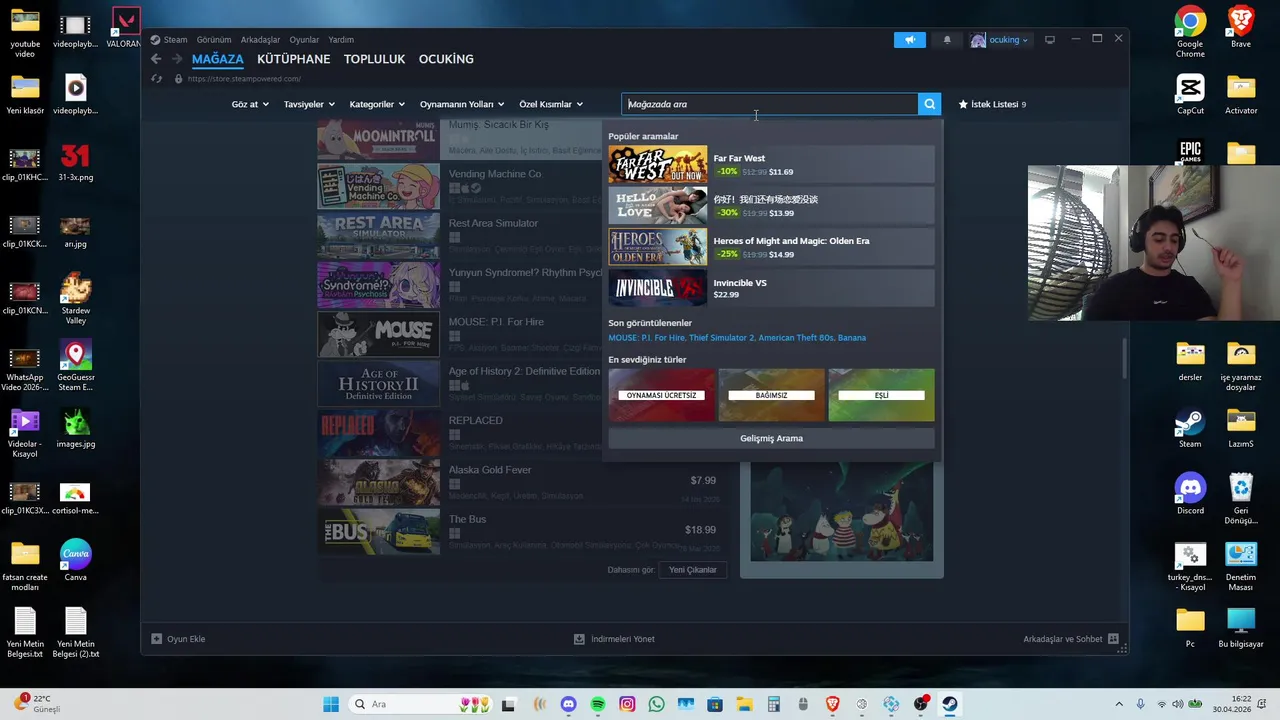Click Instagram in the taskbar
This screenshot has width=1280, height=720.
[627, 704]
